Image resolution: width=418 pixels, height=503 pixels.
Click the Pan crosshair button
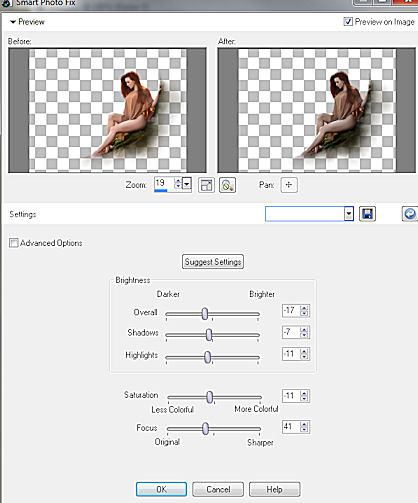pos(289,185)
